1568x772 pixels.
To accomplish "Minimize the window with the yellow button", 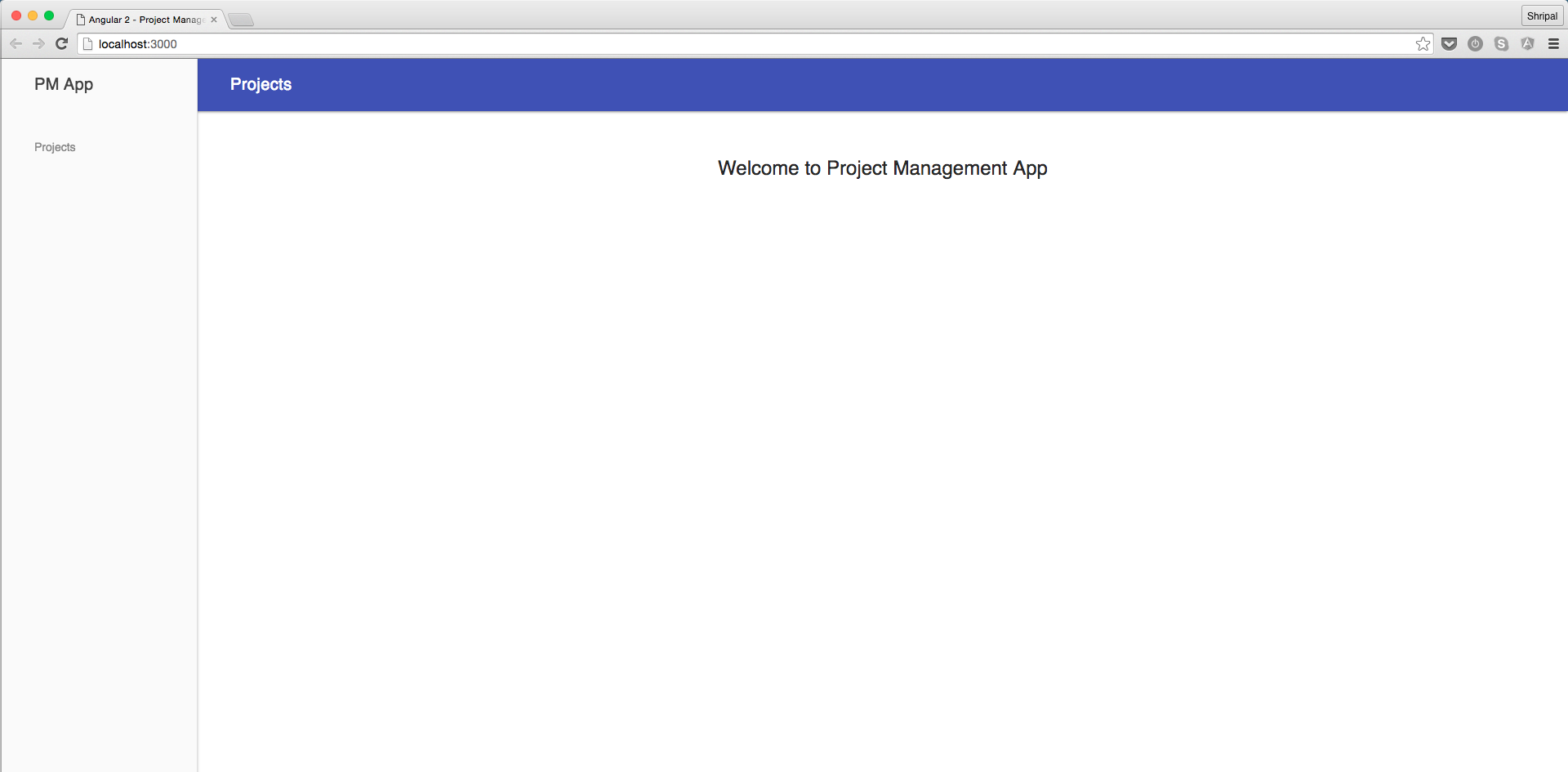I will click(33, 16).
